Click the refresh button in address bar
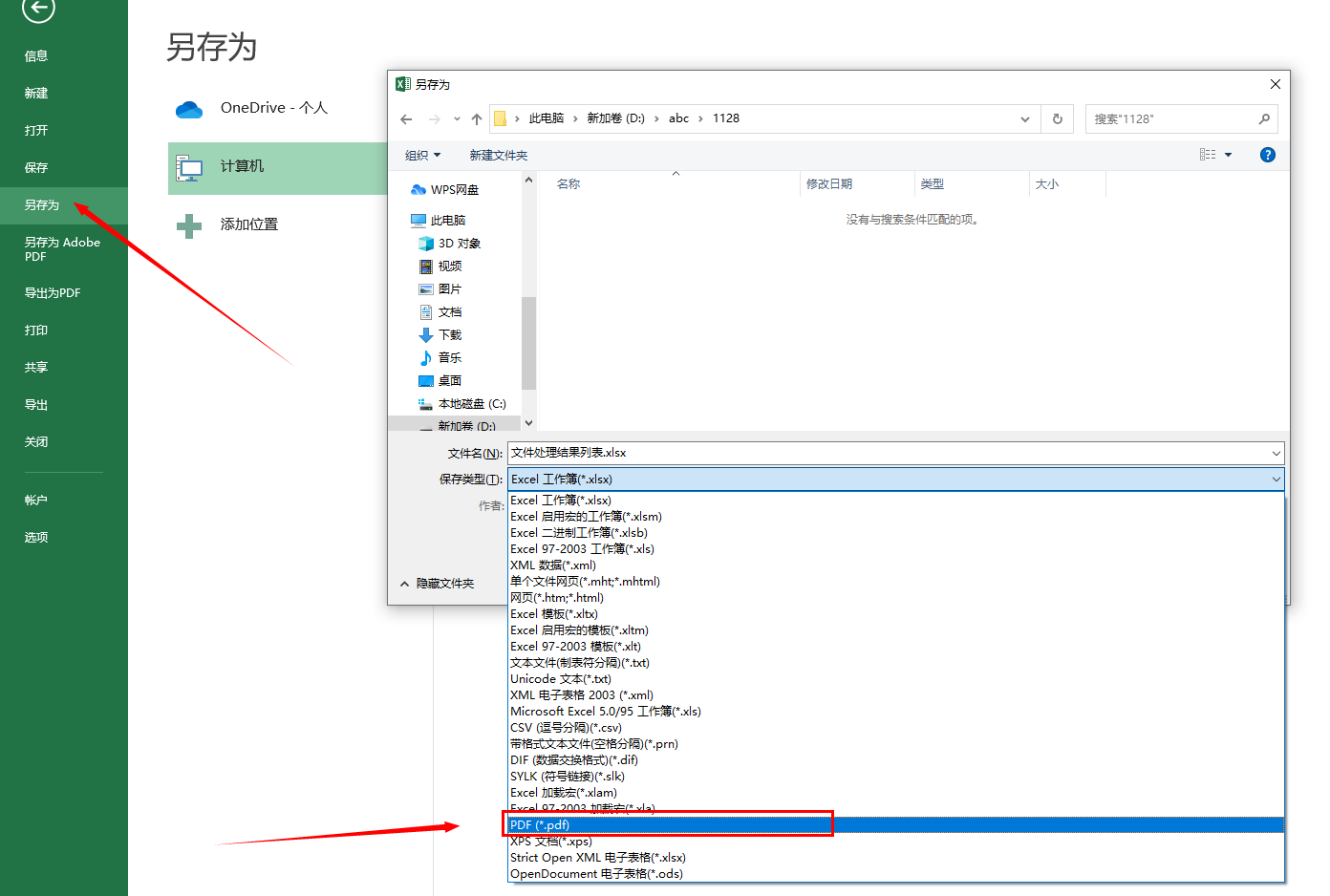 click(x=1057, y=119)
